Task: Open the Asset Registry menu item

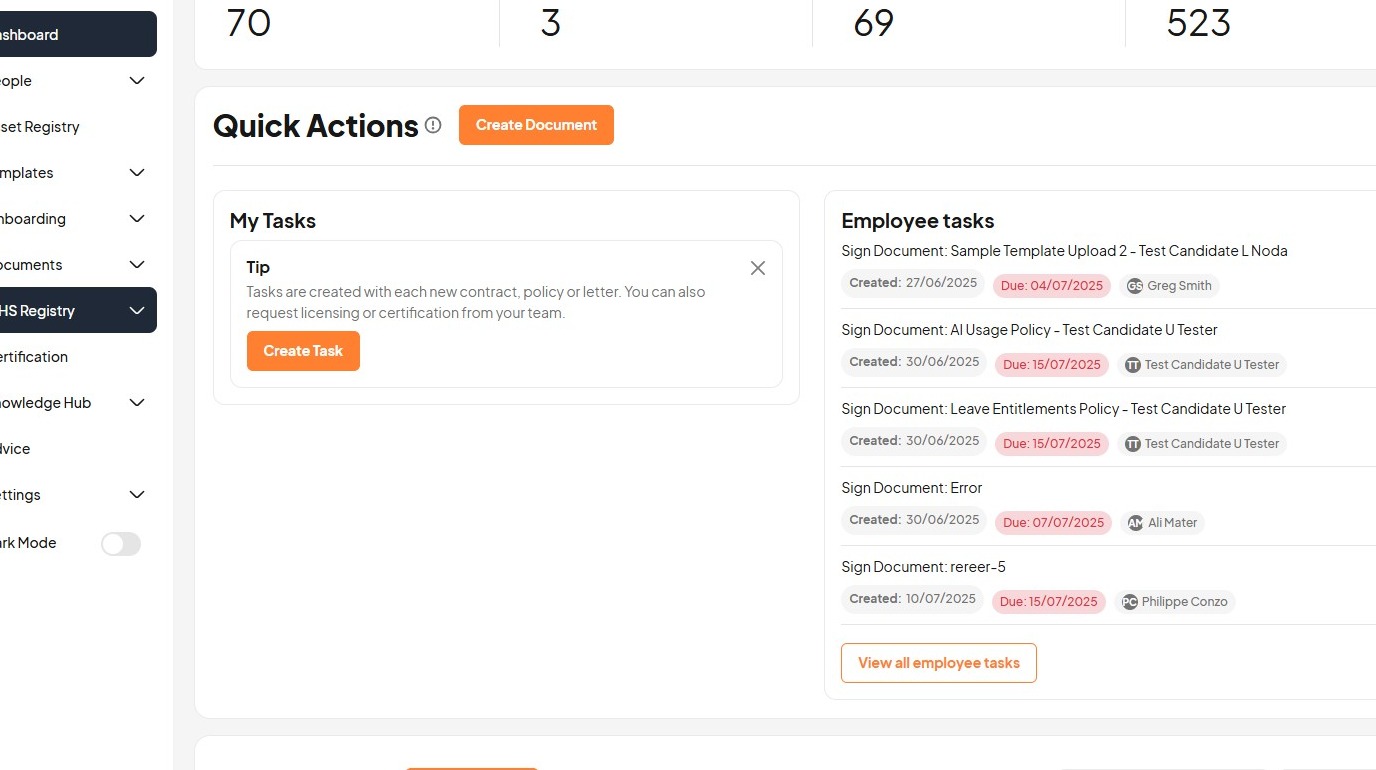Action: click(40, 127)
